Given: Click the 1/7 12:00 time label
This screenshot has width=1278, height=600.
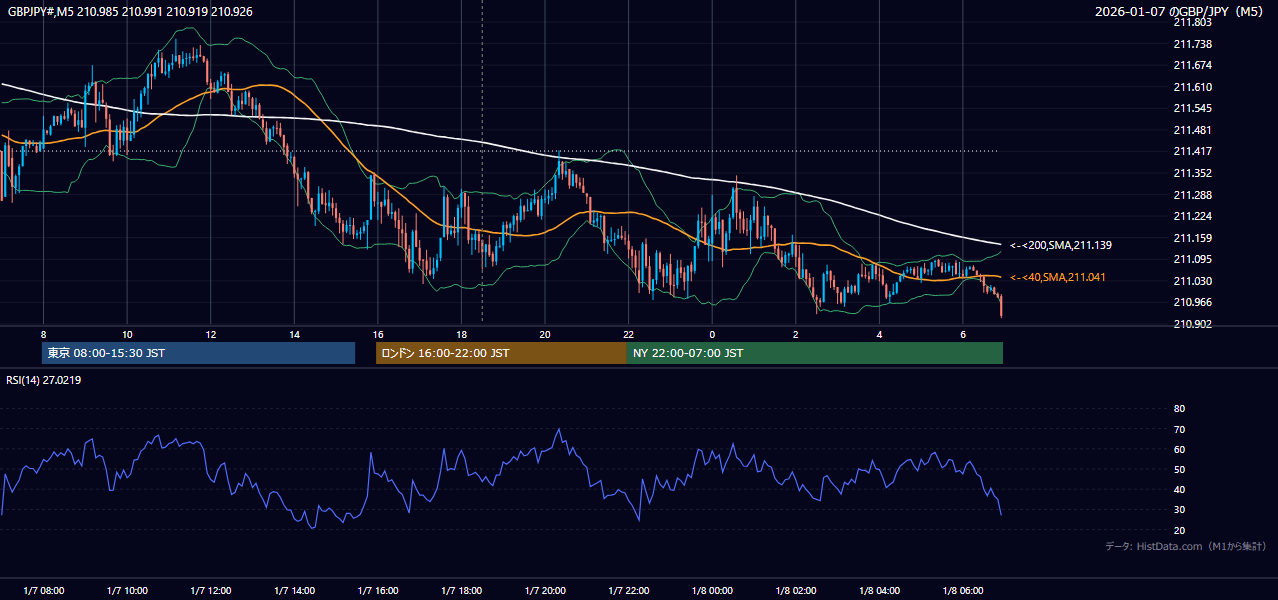Looking at the screenshot, I should (x=210, y=590).
